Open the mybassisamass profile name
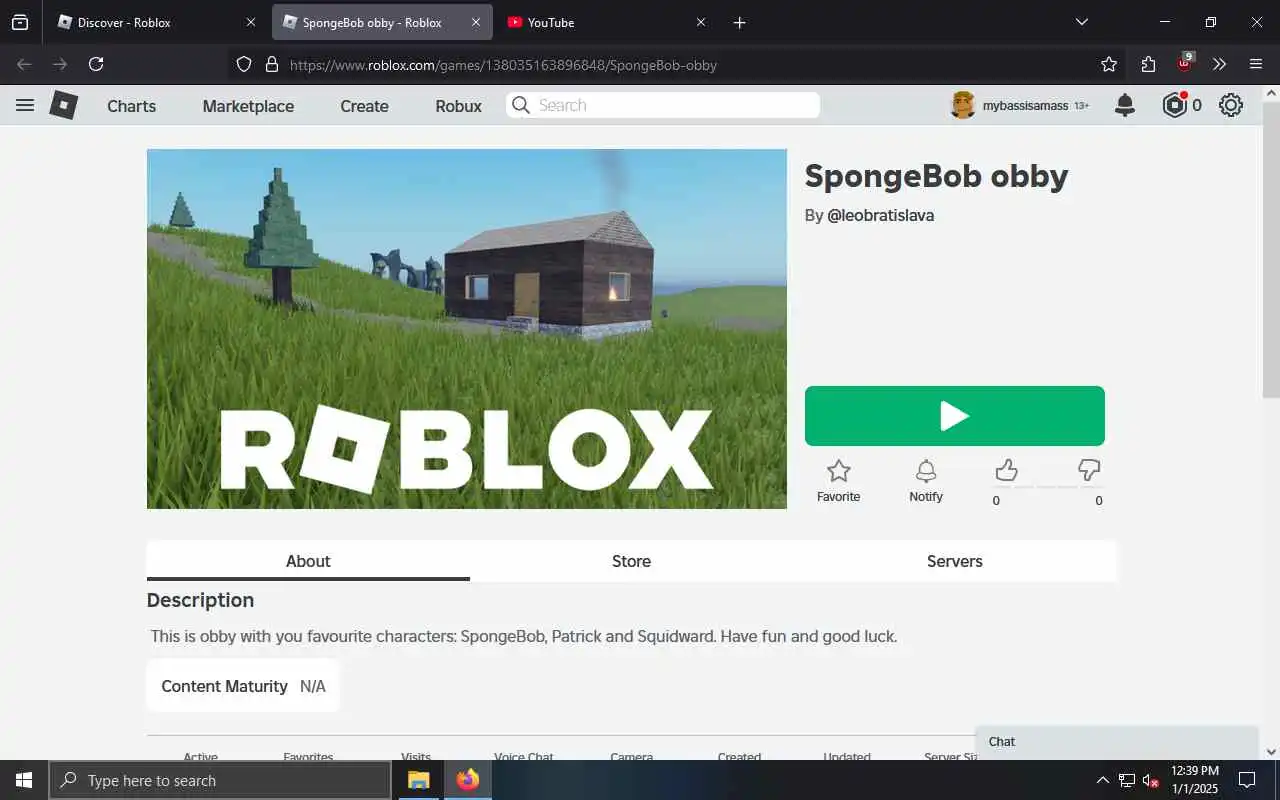1280x800 pixels. point(1025,106)
